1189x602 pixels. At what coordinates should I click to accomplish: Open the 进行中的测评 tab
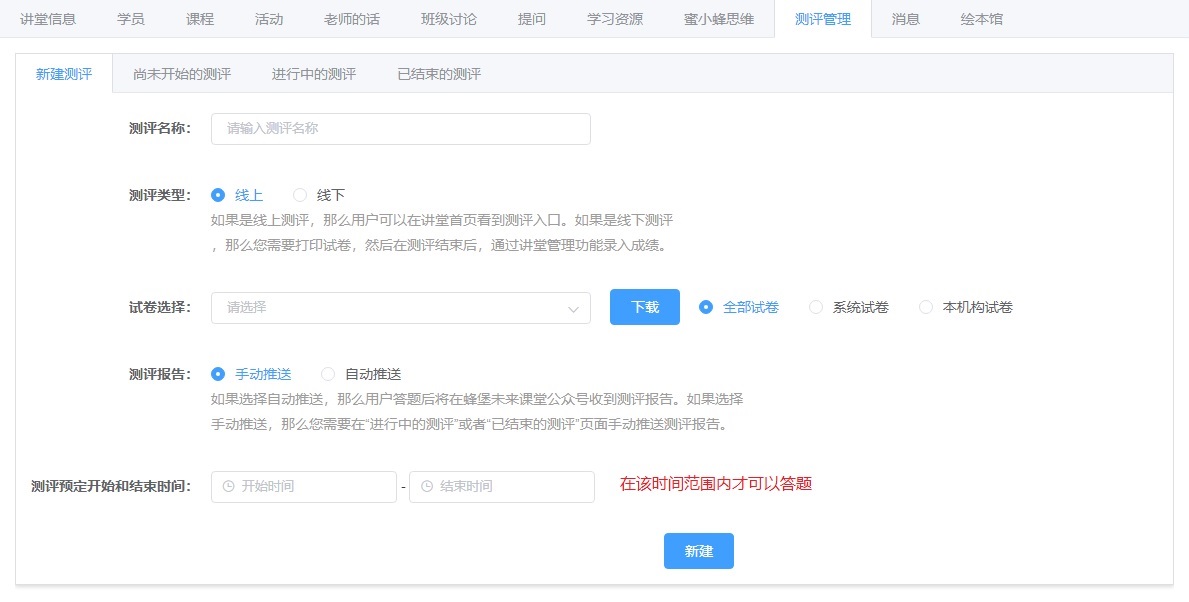(x=314, y=74)
